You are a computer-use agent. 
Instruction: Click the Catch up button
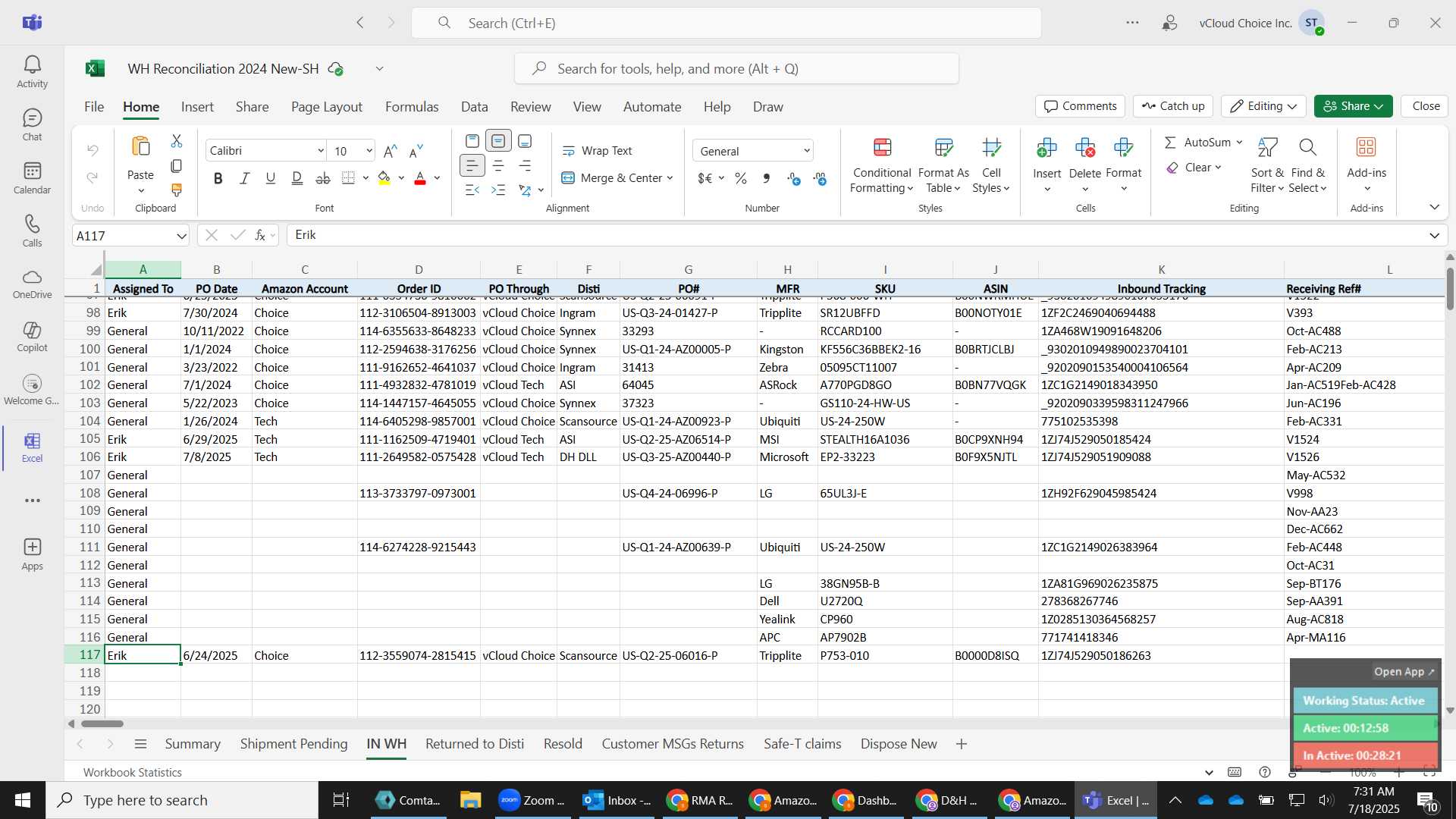(1173, 106)
